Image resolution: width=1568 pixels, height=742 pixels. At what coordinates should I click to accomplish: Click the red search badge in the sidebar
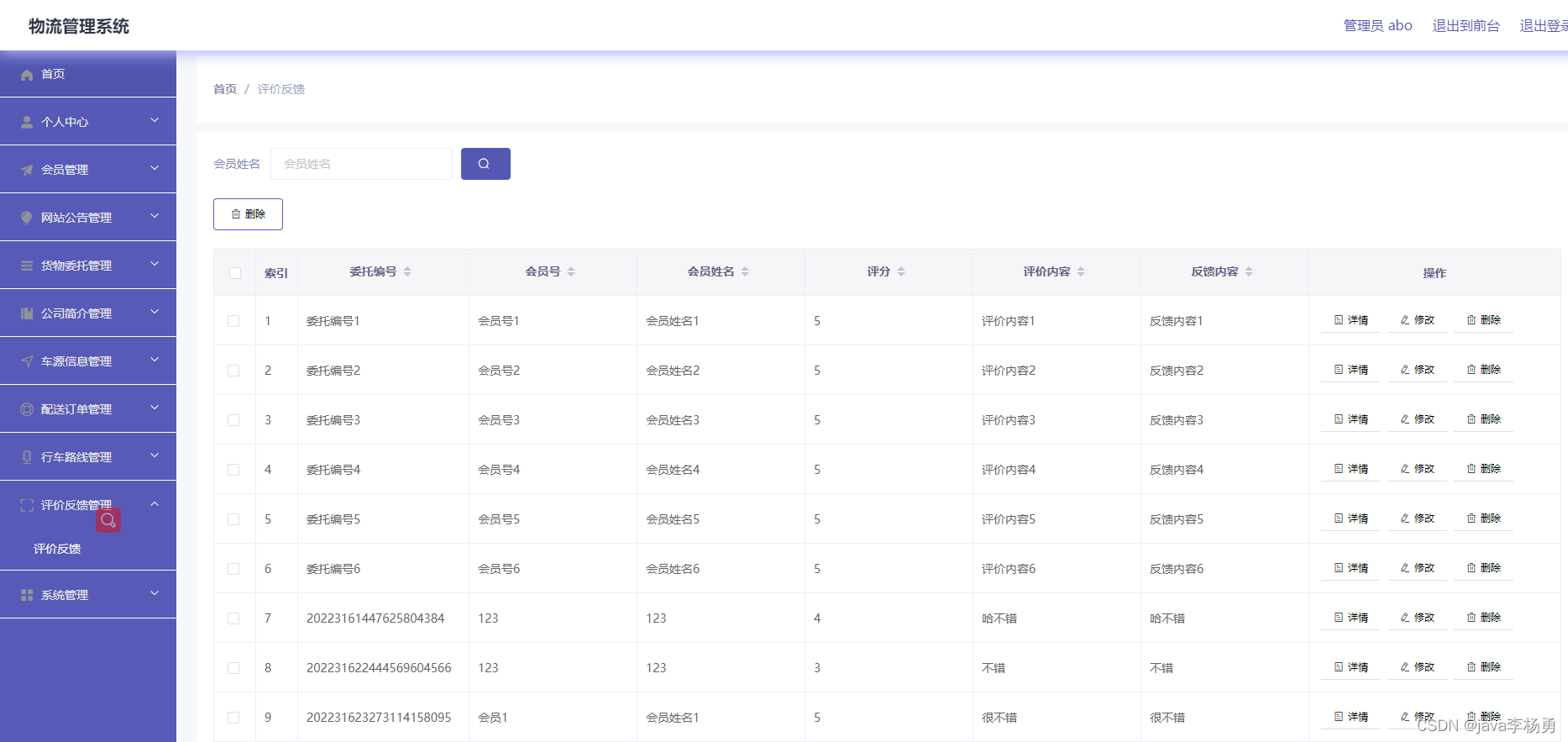click(108, 520)
